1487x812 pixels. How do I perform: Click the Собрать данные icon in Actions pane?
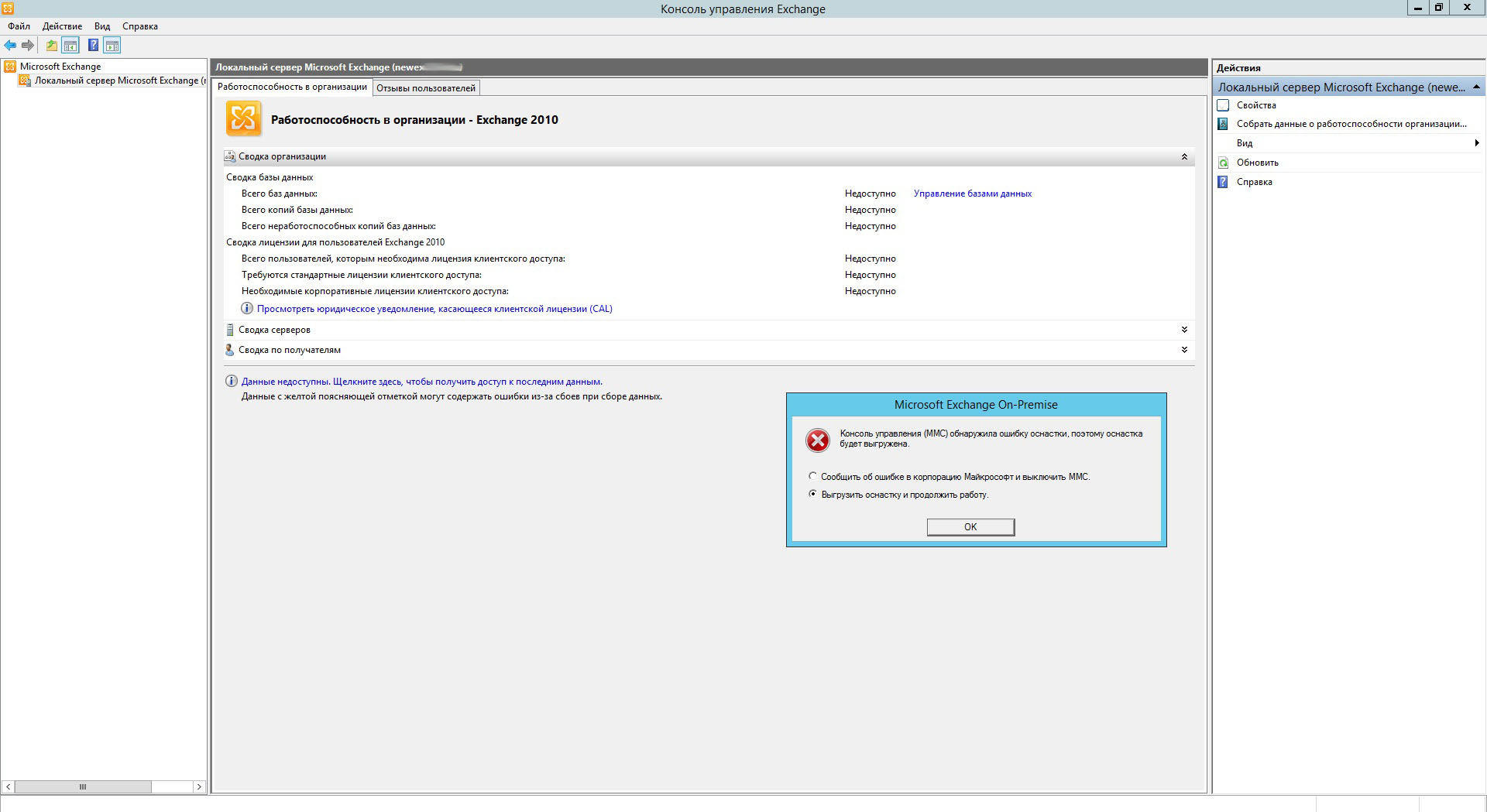1224,124
